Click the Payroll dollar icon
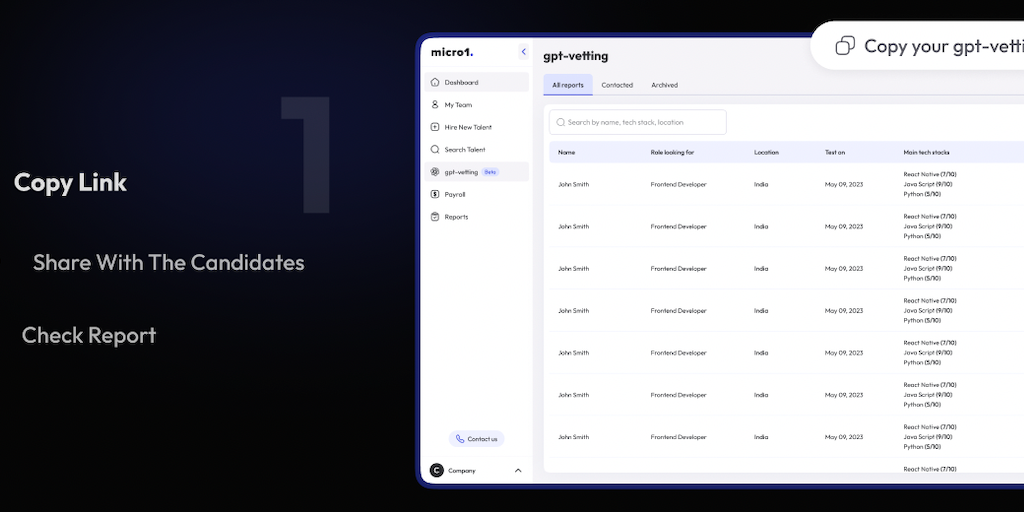 [x=435, y=194]
